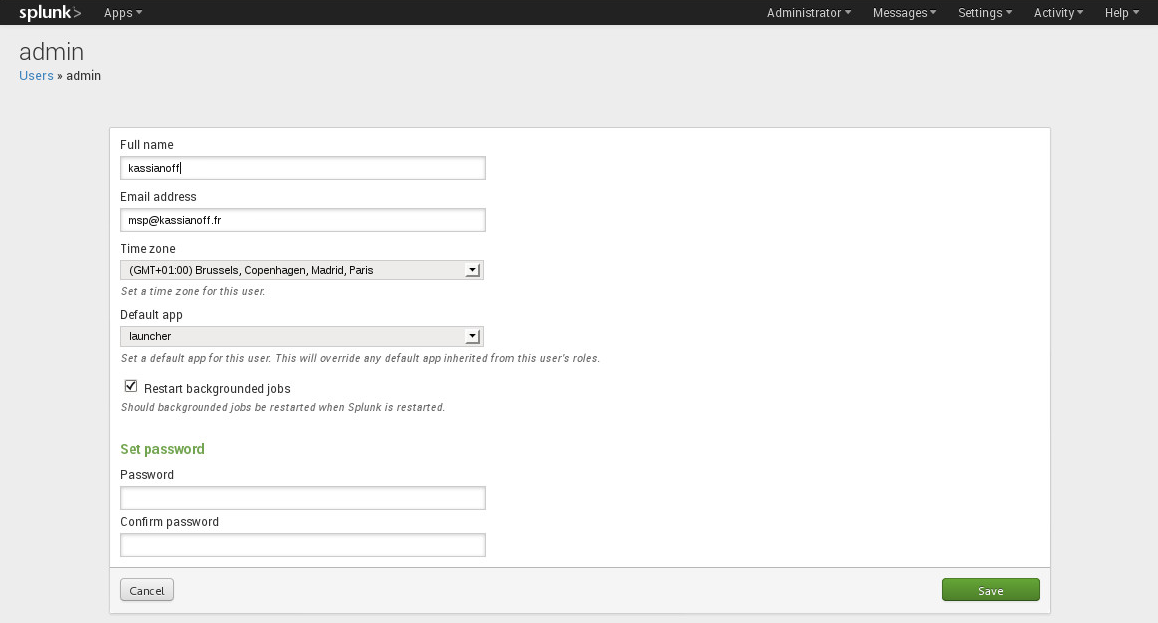This screenshot has width=1158, height=623.
Task: Click the 'Default app' label
Action: click(x=151, y=314)
